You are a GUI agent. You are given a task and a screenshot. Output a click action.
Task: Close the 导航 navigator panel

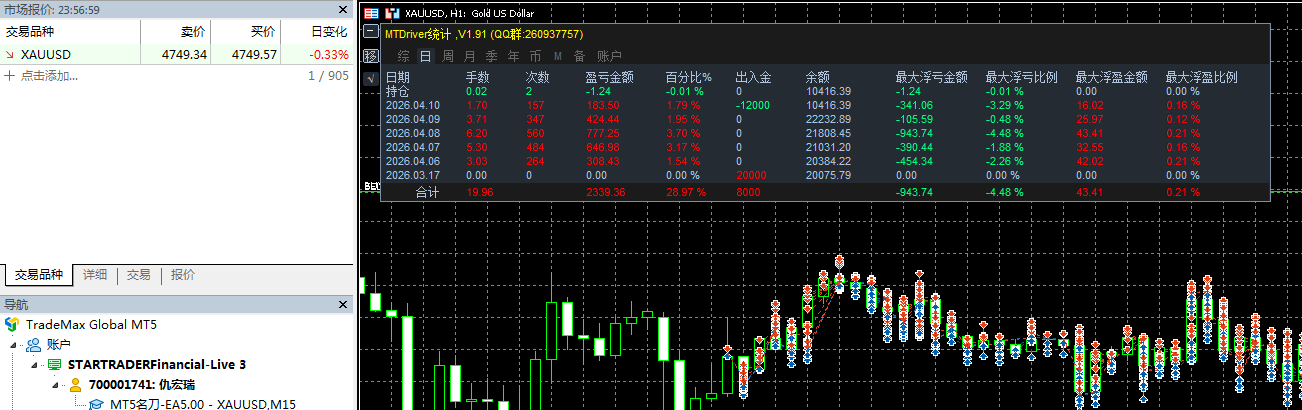click(345, 304)
